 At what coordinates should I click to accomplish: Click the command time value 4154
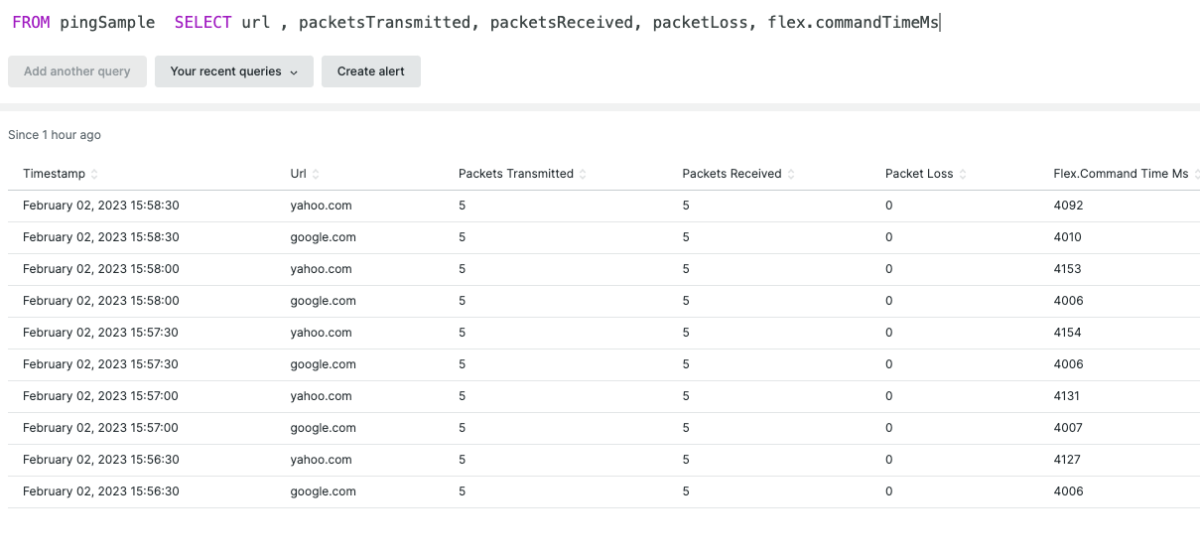tap(1067, 333)
